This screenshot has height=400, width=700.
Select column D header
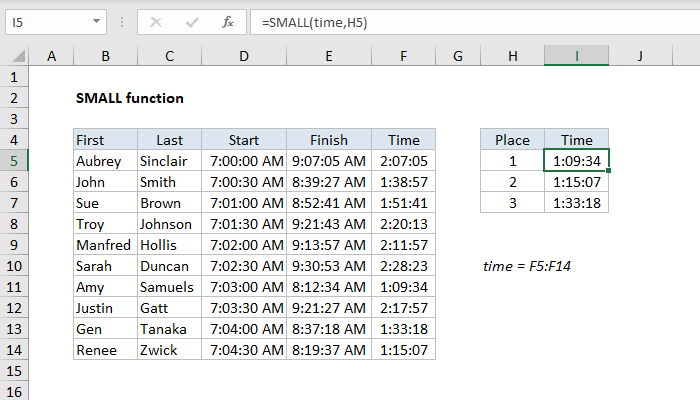pos(244,57)
